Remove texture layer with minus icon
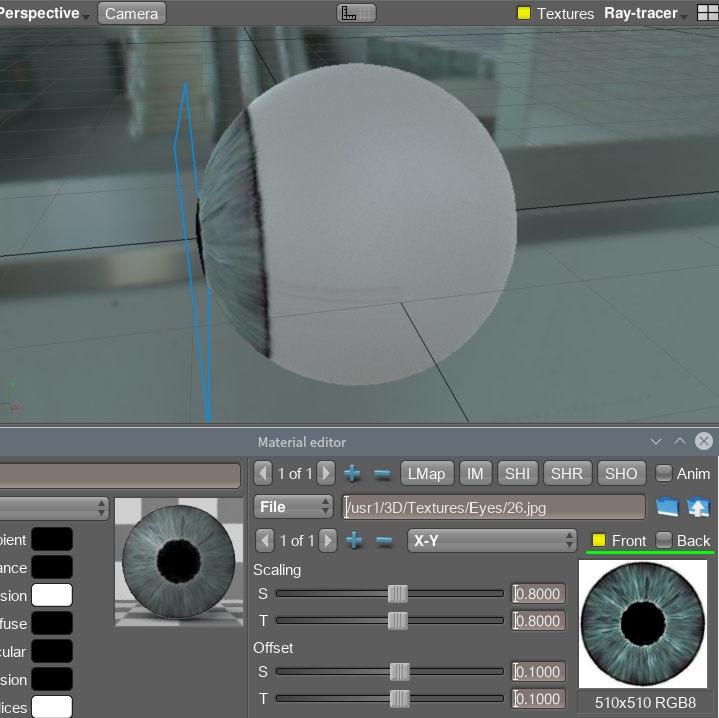This screenshot has height=718, width=719. [x=382, y=473]
